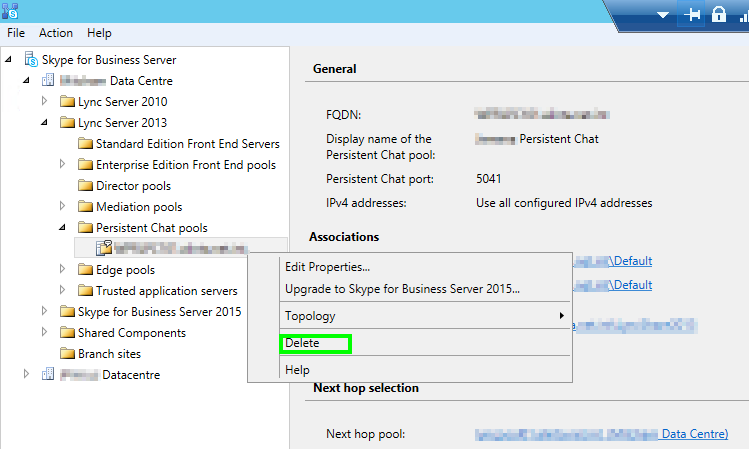Click Standard Edition Front End Servers folder icon
Screen dimensions: 749x449
86,143
